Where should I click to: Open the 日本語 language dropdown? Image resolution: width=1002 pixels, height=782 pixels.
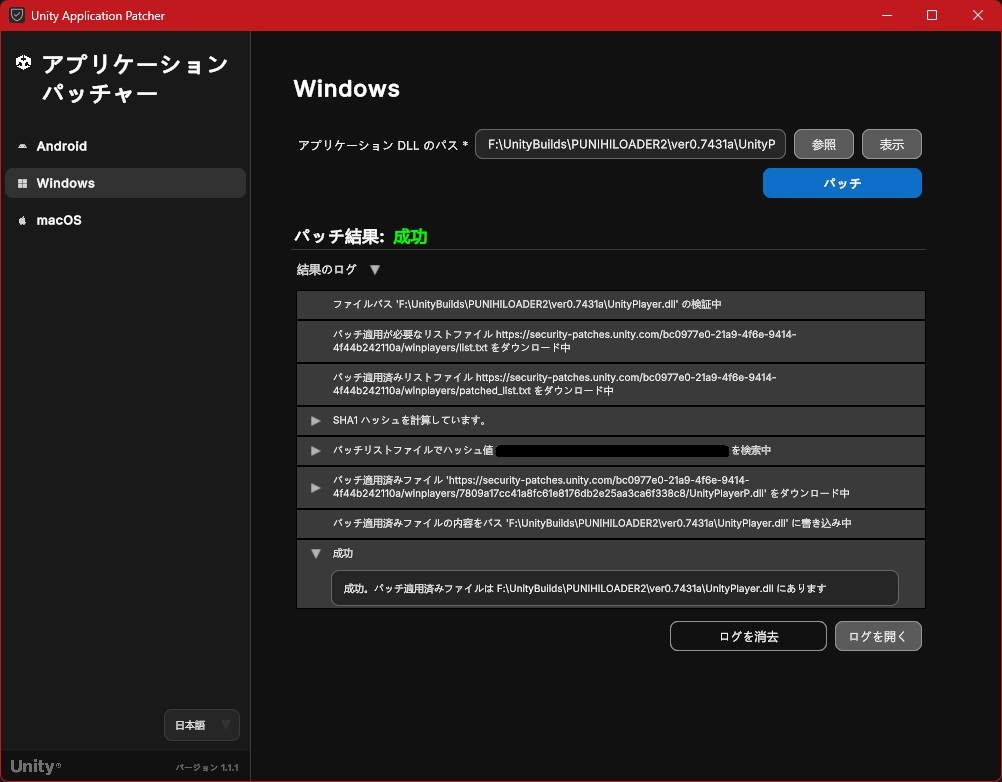pyautogui.click(x=202, y=725)
